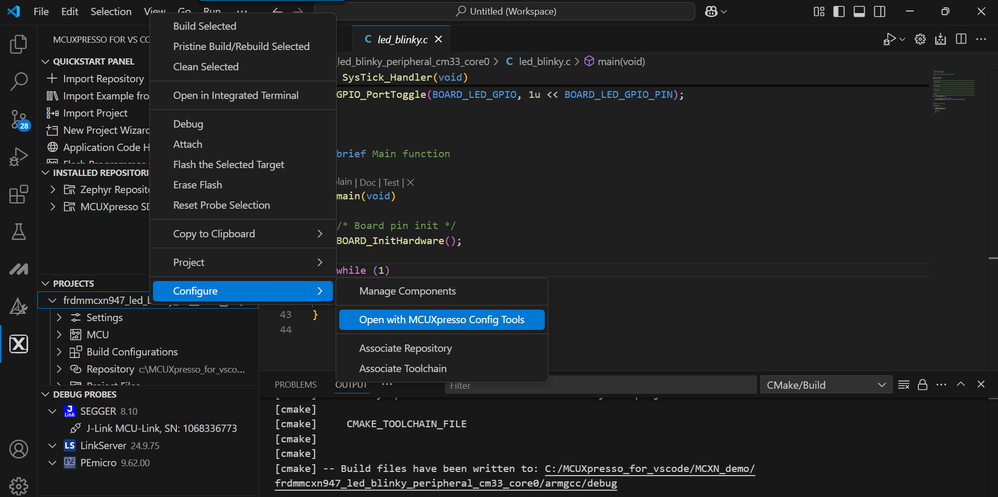This screenshot has height=497, width=998.
Task: Expand the Build Configurations tree node
Action: click(59, 352)
